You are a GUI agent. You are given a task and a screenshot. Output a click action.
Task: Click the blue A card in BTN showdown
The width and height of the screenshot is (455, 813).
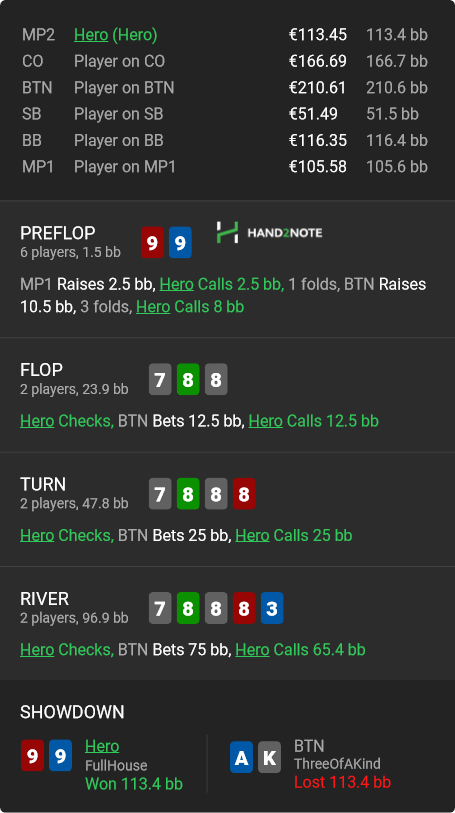241,758
